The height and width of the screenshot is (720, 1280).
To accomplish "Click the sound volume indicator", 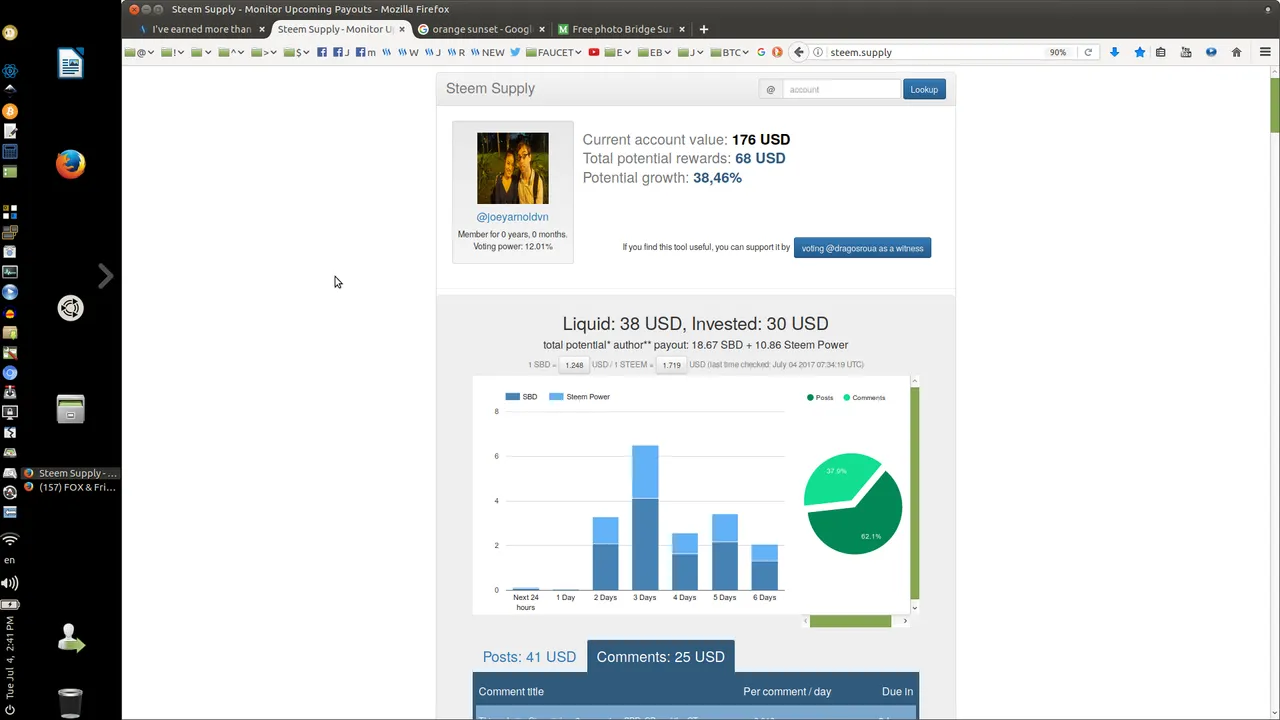I will click(x=10, y=583).
